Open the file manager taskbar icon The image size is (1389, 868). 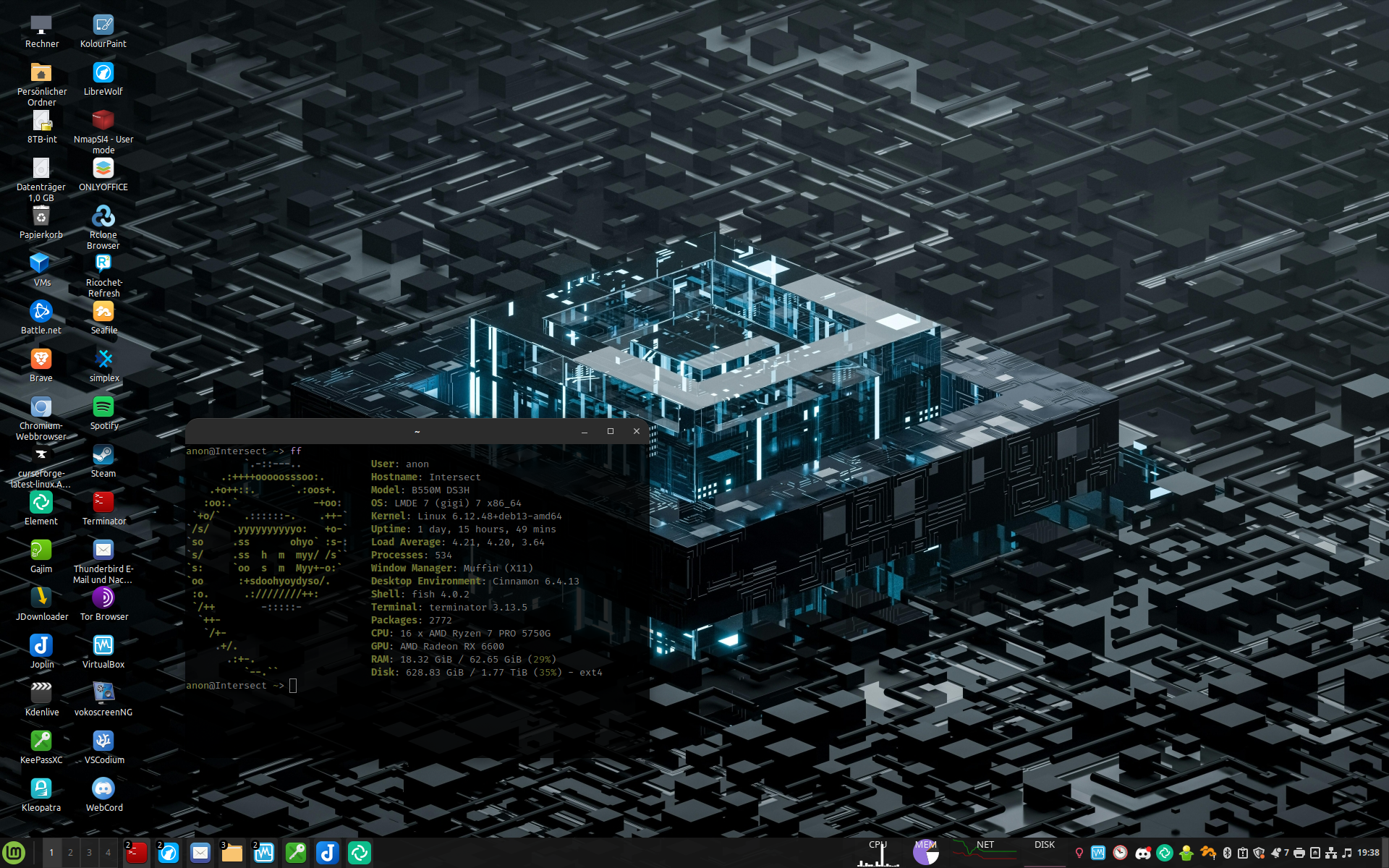(x=231, y=854)
